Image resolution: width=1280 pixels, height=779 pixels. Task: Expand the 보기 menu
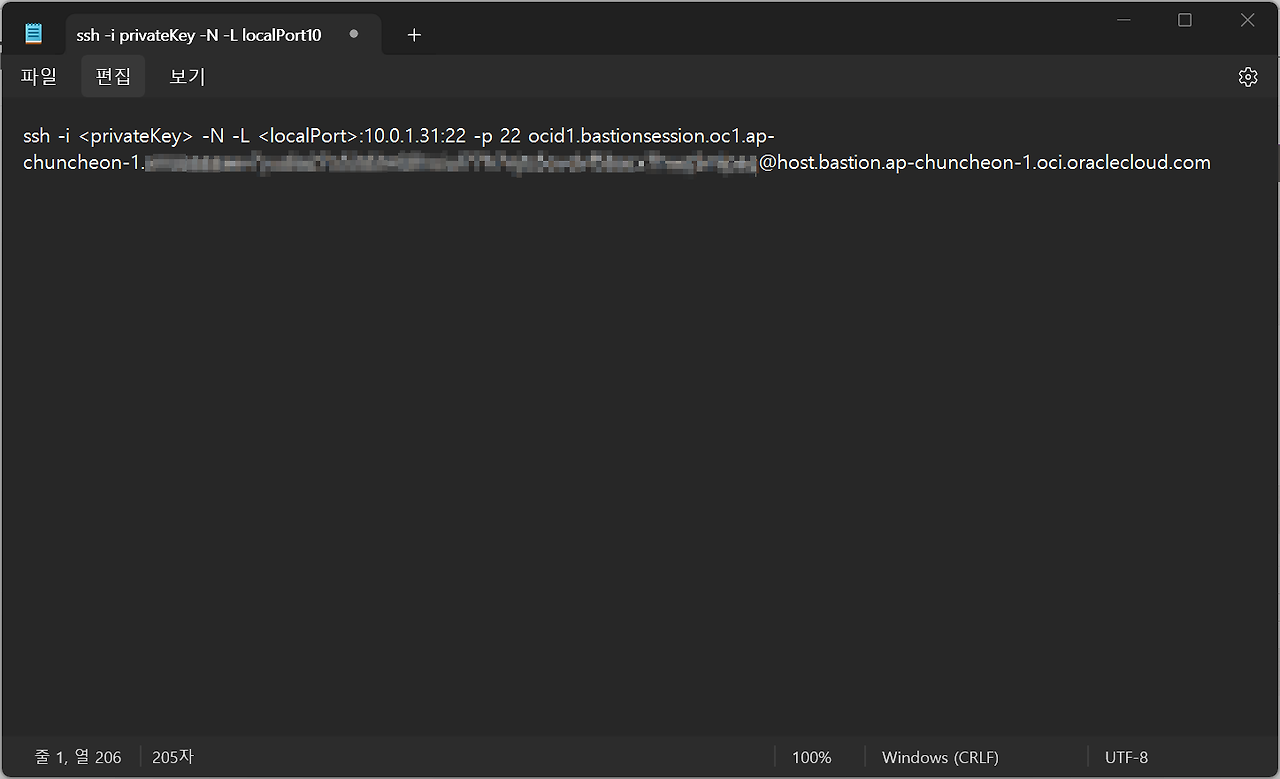click(x=187, y=77)
